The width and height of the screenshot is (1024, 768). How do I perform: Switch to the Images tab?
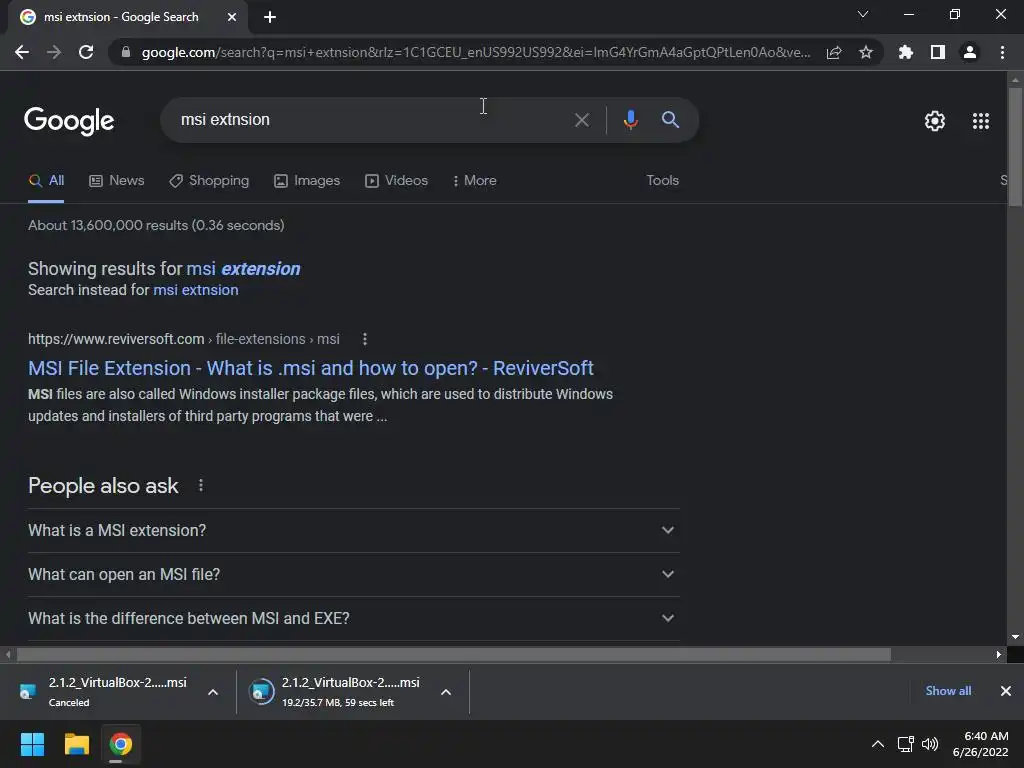click(307, 181)
